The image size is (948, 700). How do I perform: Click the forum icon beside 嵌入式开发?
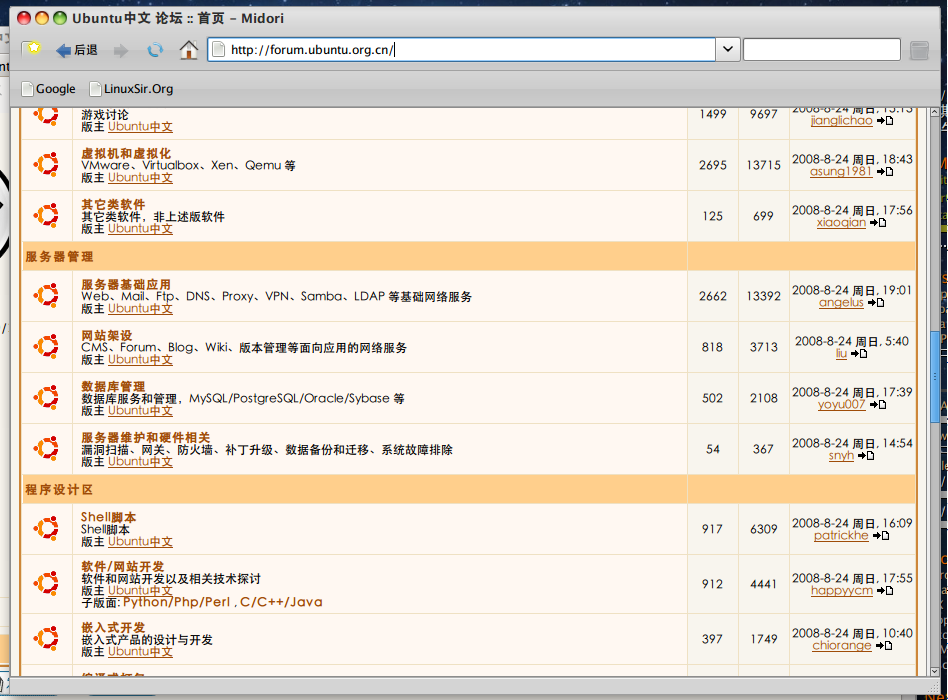47,638
